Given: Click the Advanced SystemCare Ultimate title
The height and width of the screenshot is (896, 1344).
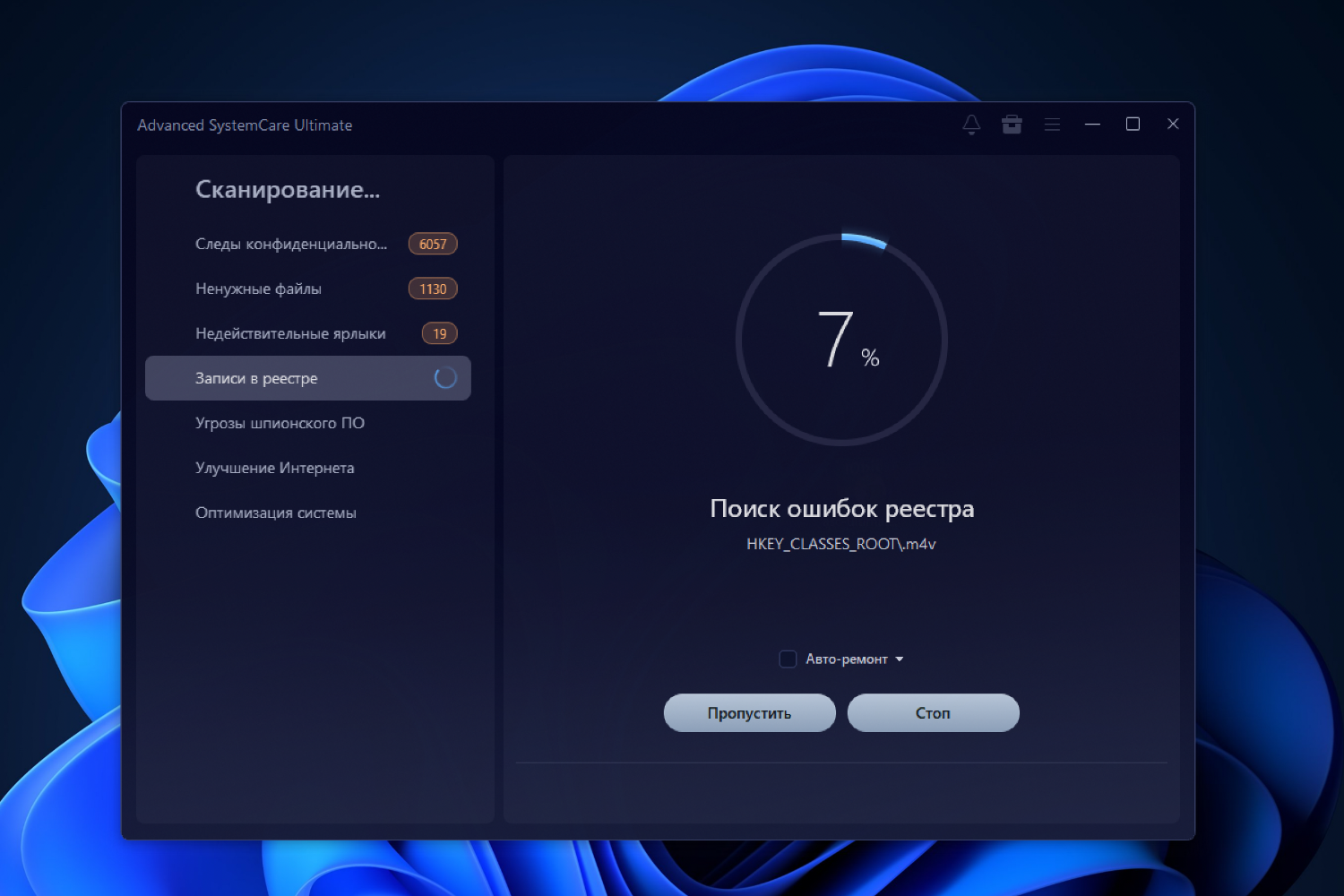Looking at the screenshot, I should coord(245,125).
